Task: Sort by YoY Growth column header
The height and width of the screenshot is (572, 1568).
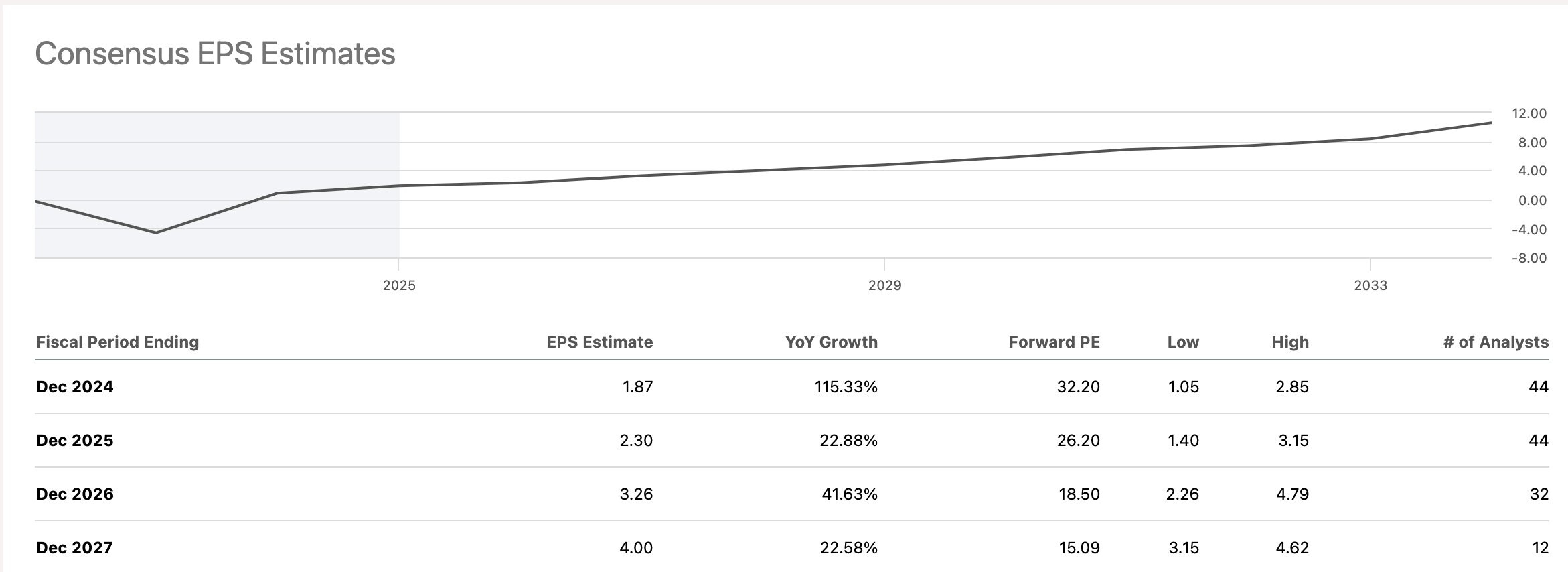Action: (831, 342)
